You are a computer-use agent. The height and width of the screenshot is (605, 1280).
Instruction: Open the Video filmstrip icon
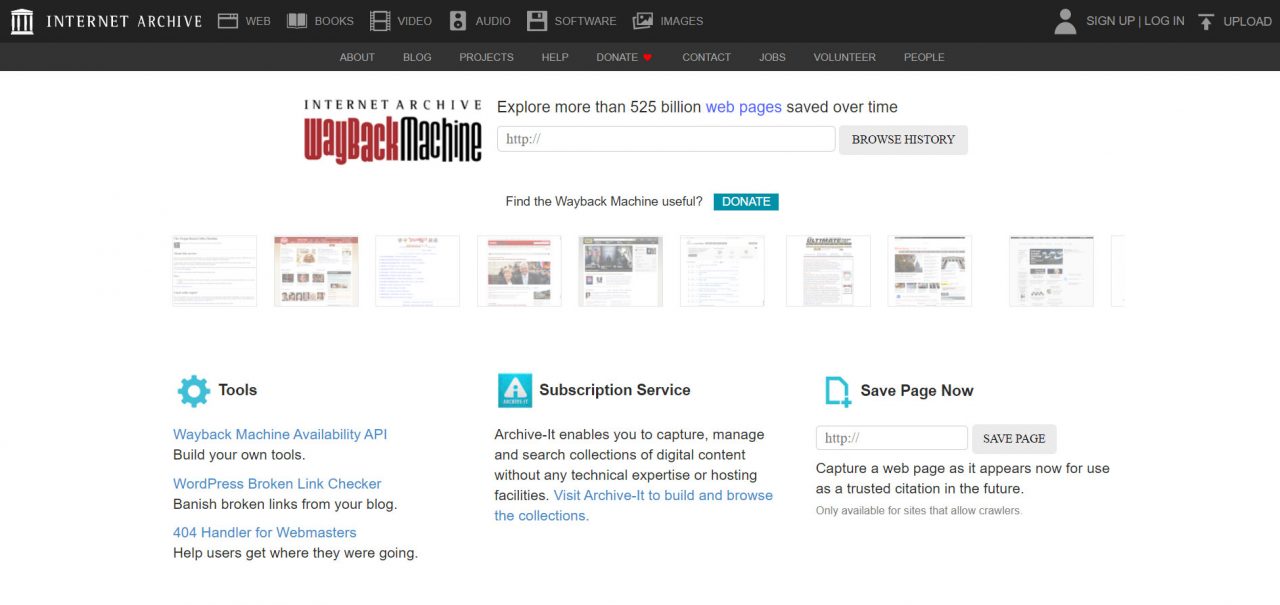380,21
